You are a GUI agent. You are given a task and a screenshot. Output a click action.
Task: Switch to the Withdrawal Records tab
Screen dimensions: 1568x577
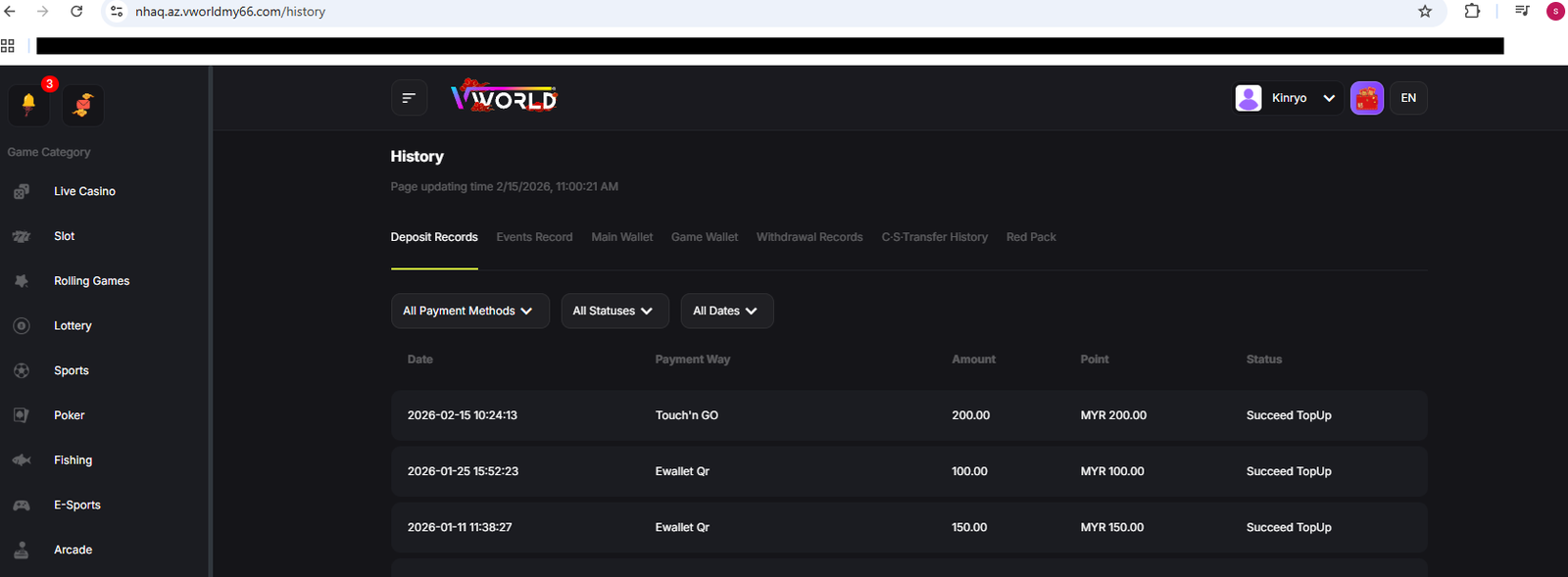pos(809,237)
